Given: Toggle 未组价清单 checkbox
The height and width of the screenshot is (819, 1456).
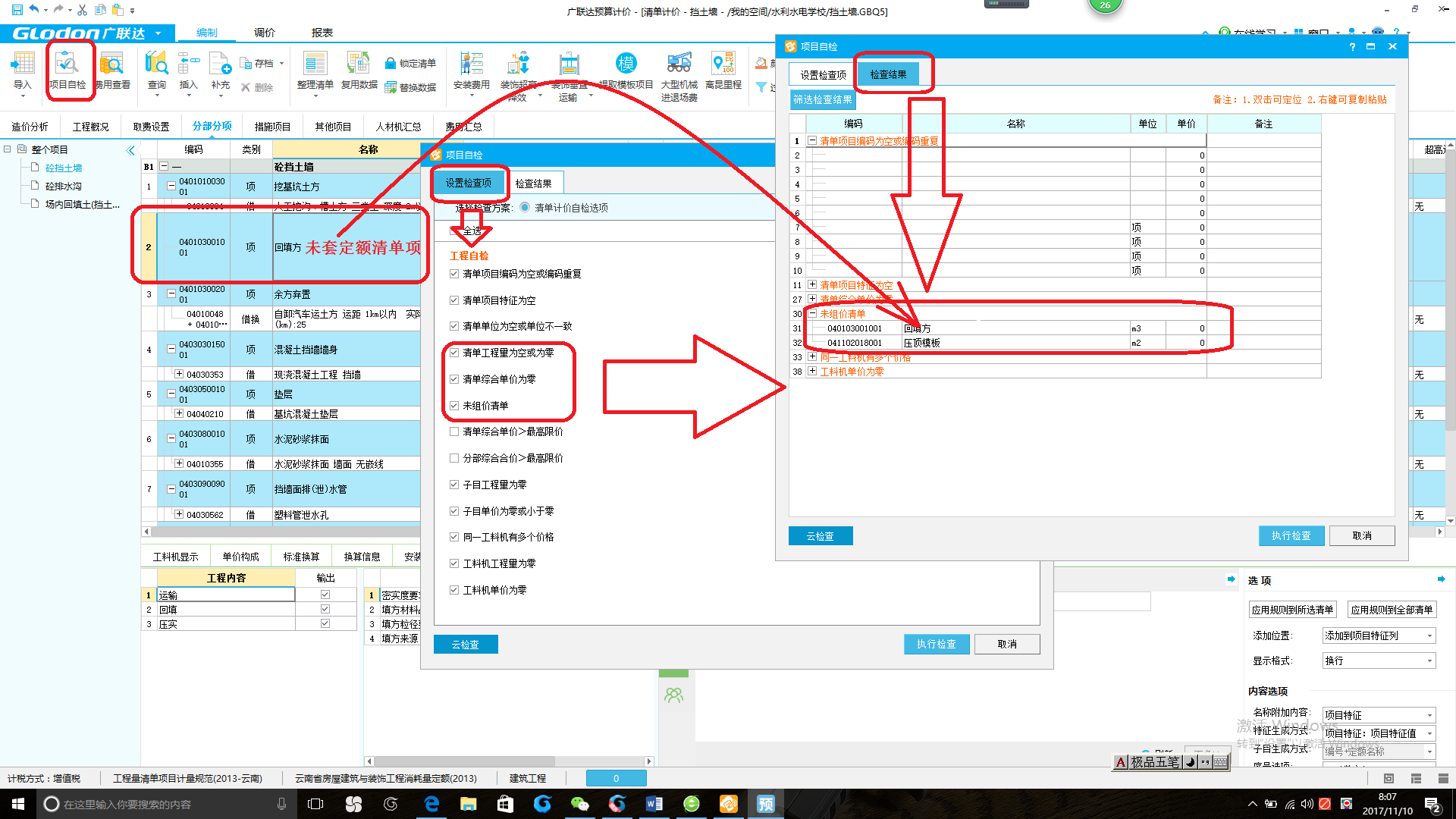Looking at the screenshot, I should [454, 406].
